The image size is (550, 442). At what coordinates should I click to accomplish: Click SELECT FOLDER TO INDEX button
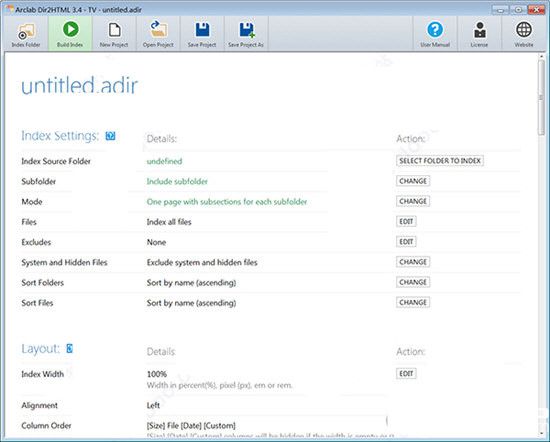tap(440, 161)
